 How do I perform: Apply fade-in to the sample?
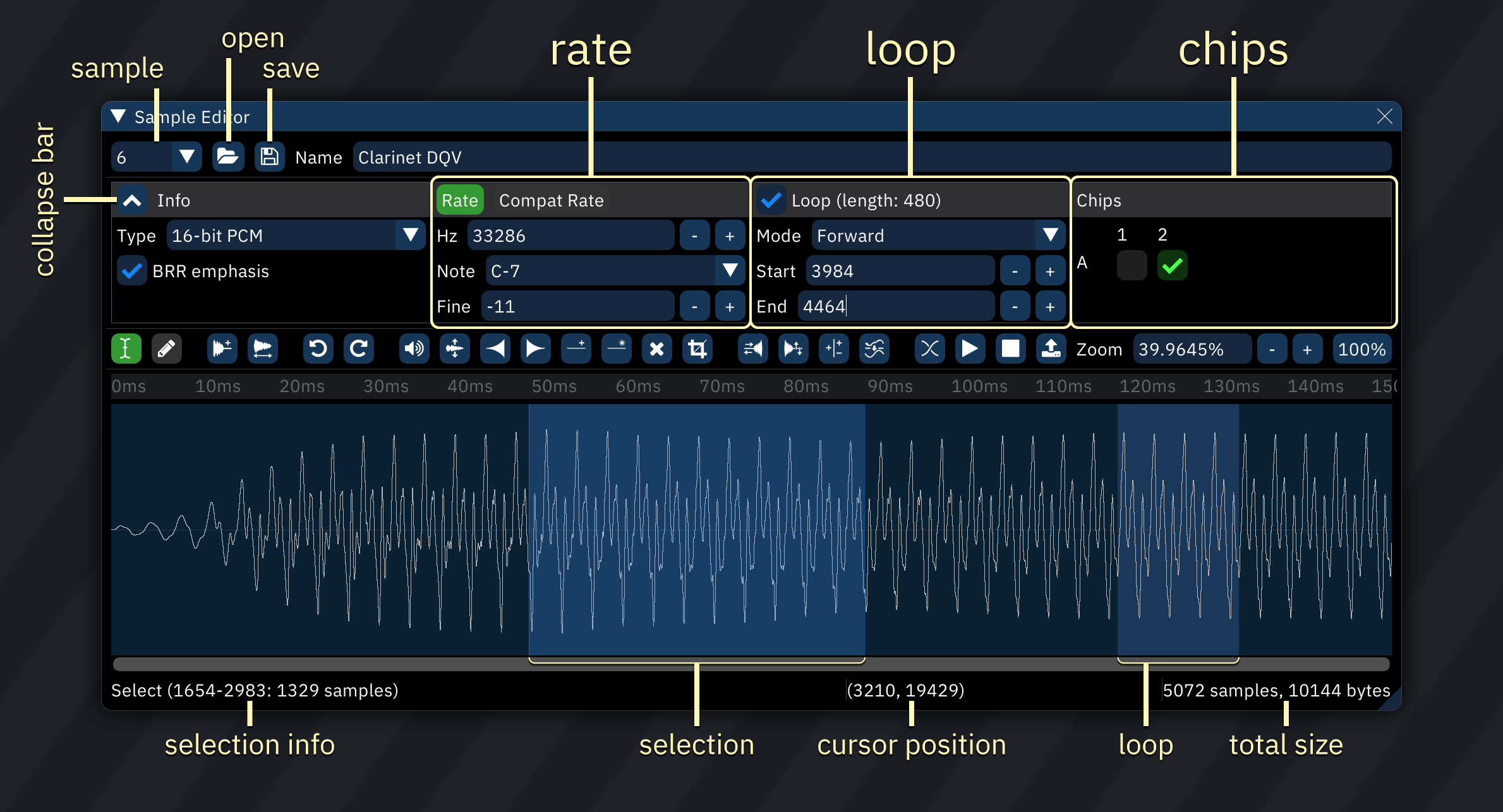tap(495, 349)
